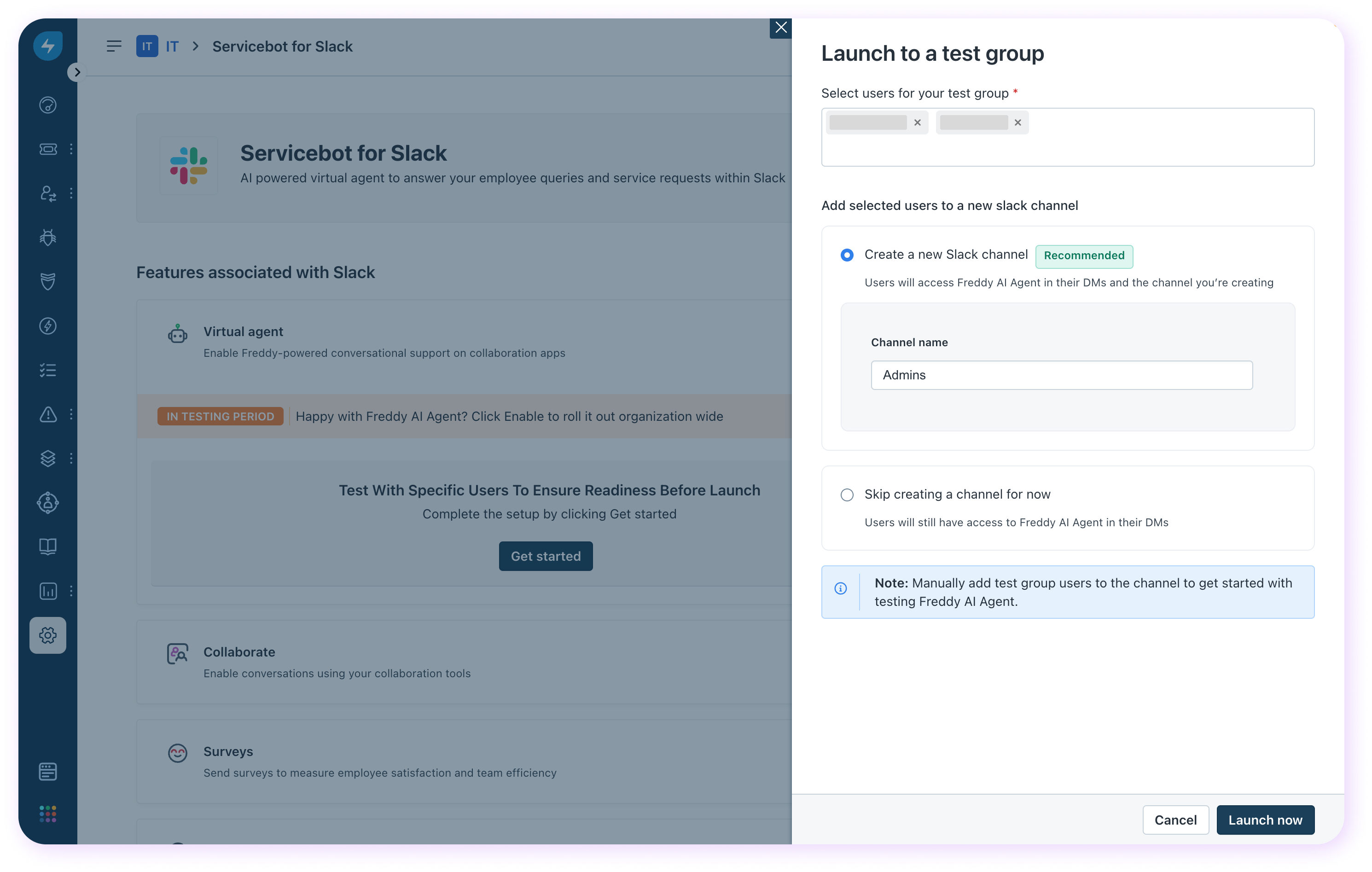This screenshot has width=1372, height=872.
Task: Click the Cancel button
Action: click(x=1175, y=820)
